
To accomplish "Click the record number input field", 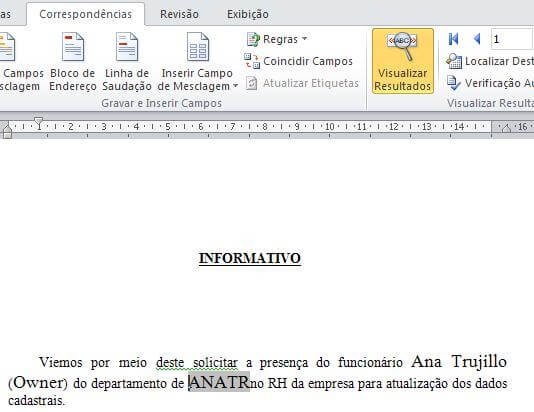I will coord(512,39).
